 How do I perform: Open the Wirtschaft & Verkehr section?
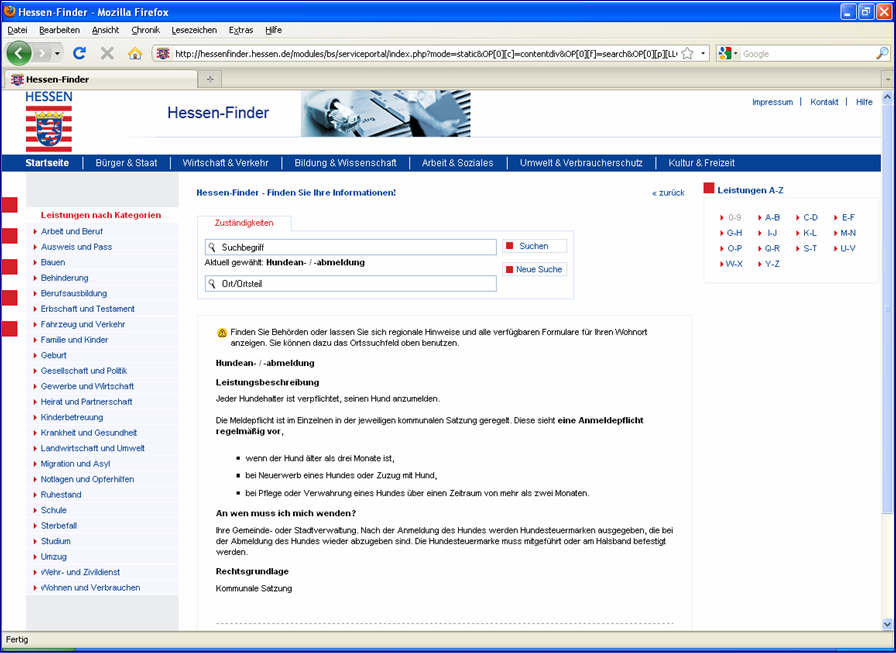point(225,163)
